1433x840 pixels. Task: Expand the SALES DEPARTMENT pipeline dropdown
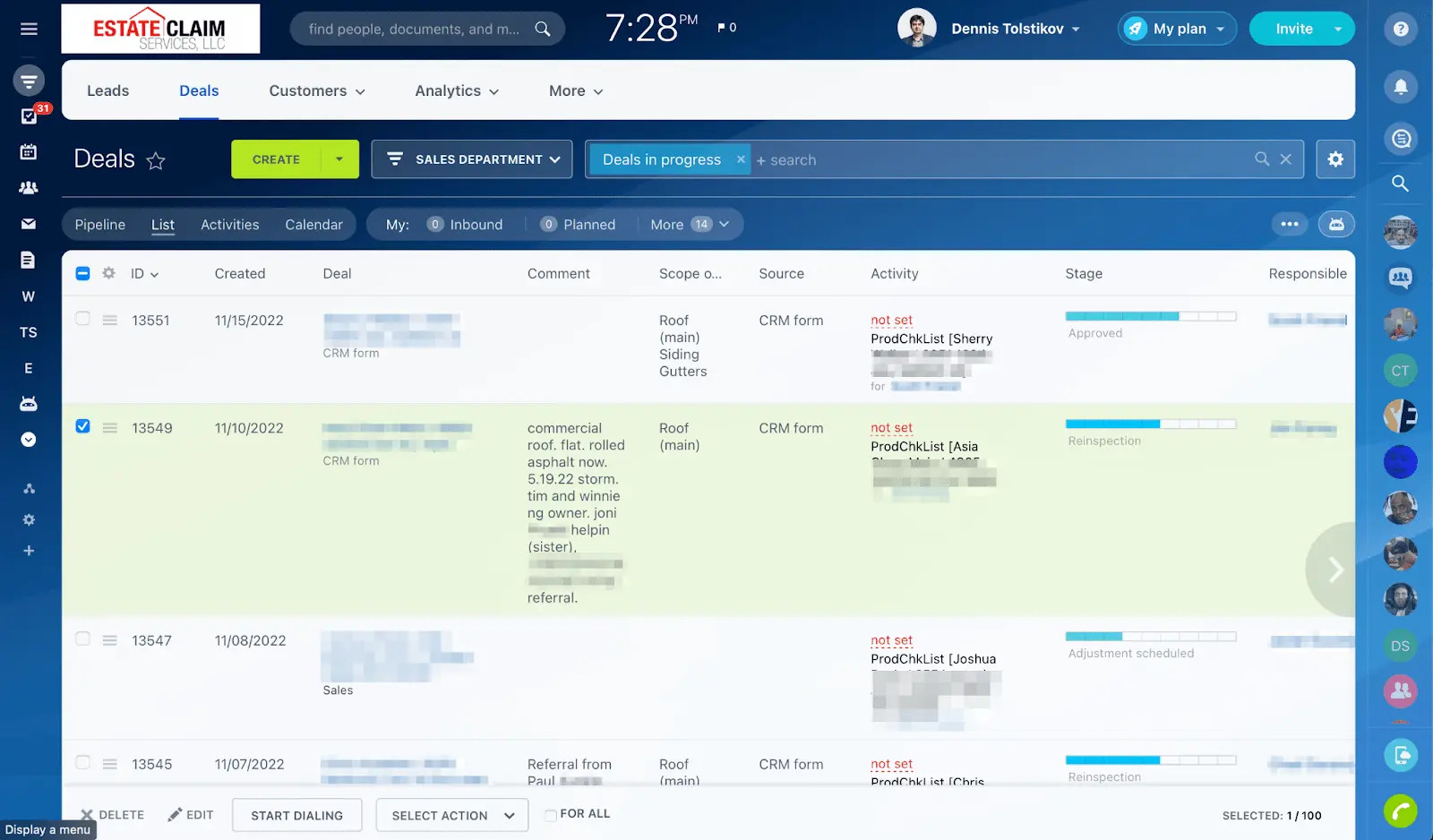[x=472, y=159]
